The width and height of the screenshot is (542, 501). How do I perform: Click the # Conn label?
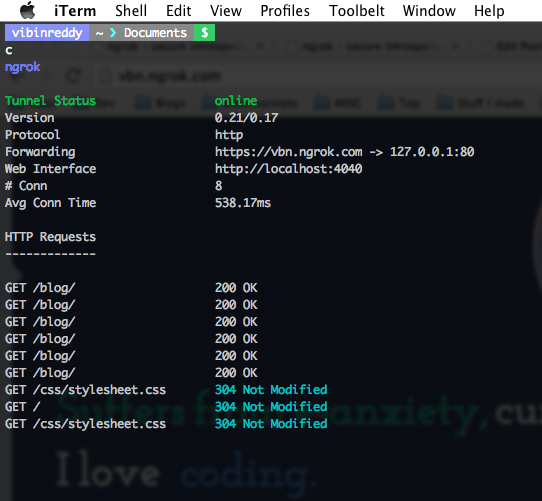coord(26,186)
